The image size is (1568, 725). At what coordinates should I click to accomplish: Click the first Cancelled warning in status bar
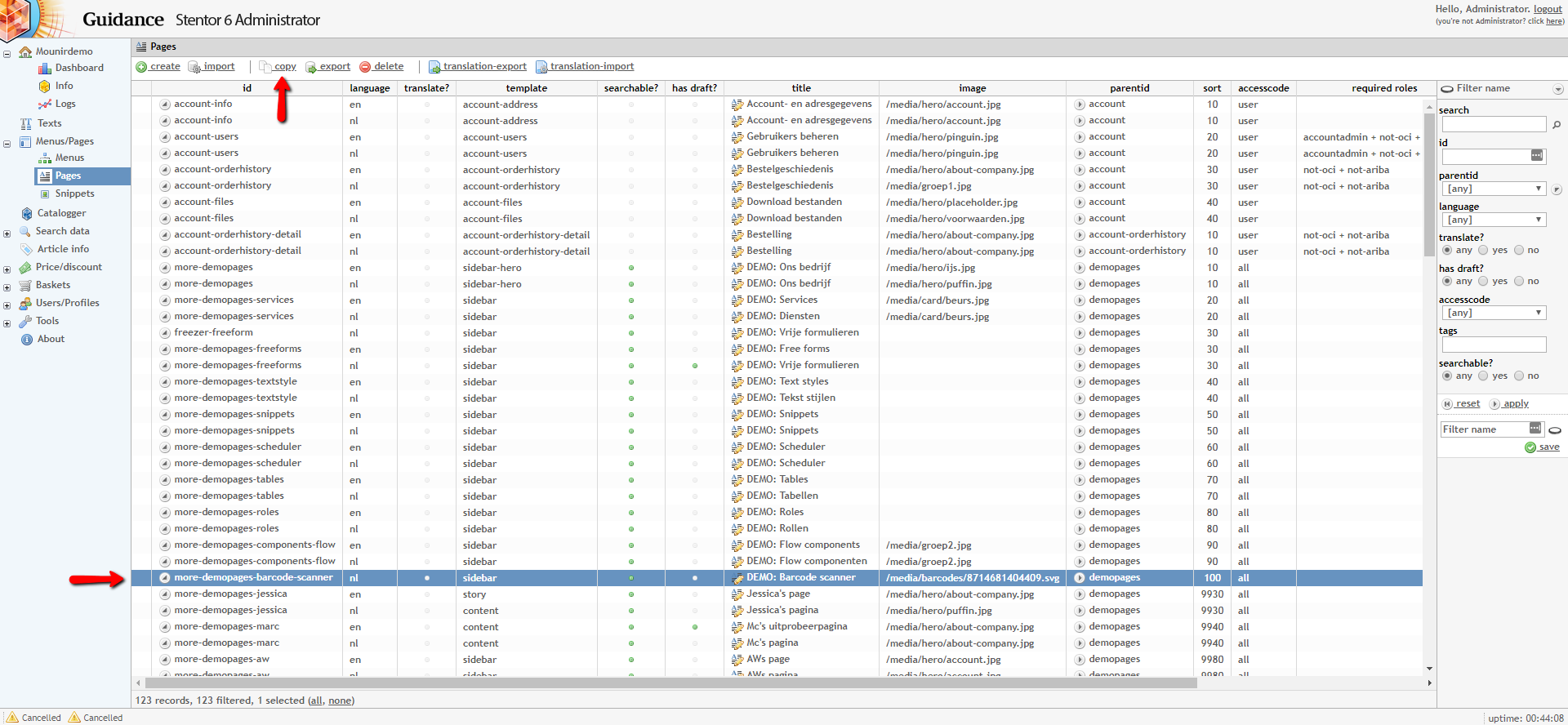coord(33,718)
